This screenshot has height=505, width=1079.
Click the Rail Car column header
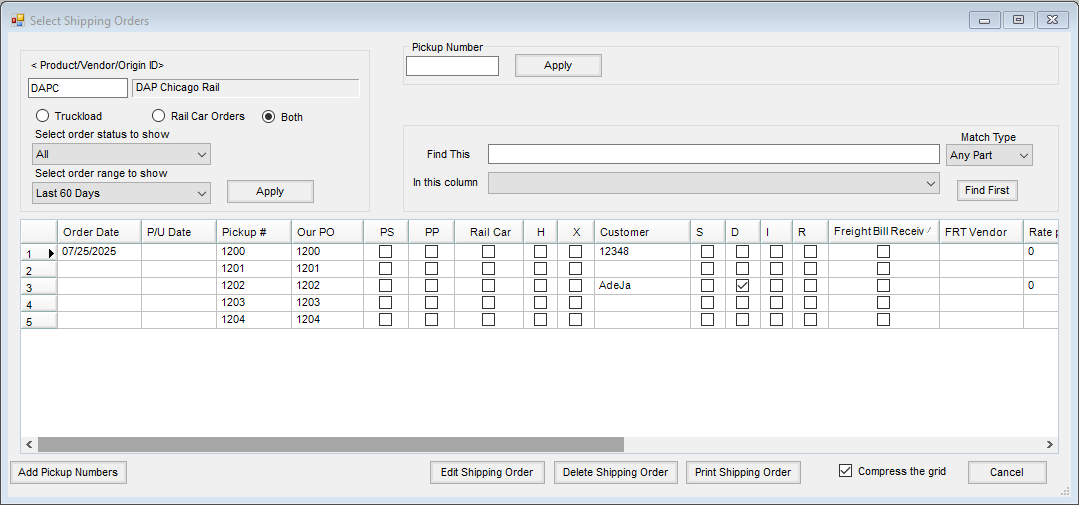point(489,232)
